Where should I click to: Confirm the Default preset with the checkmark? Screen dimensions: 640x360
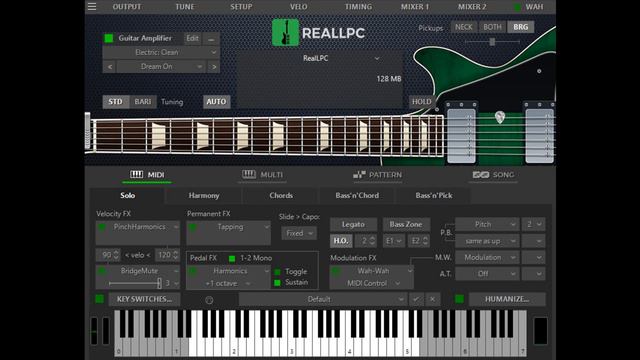[x=416, y=299]
